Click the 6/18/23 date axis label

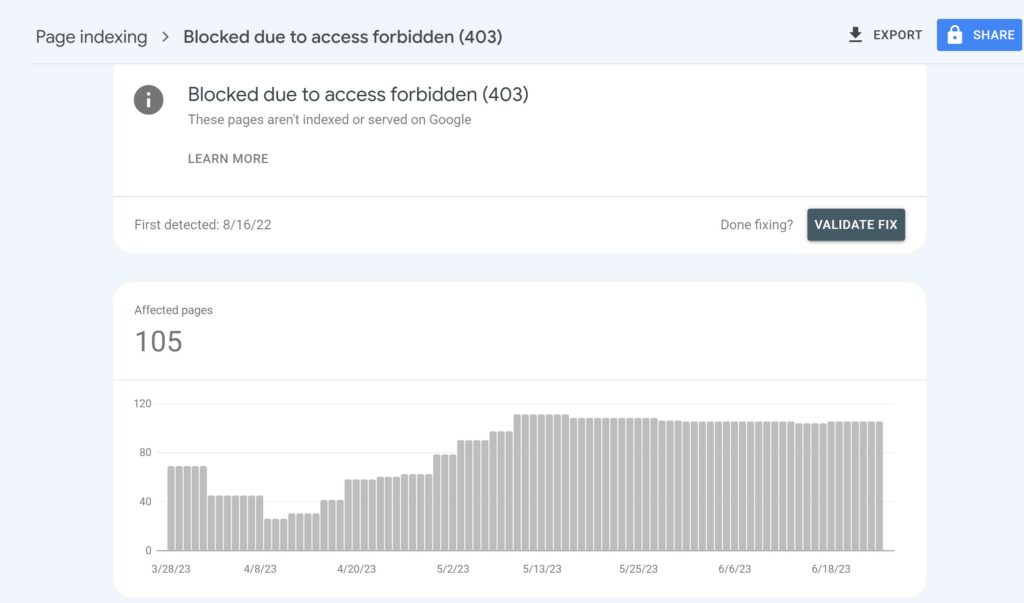[x=831, y=568]
